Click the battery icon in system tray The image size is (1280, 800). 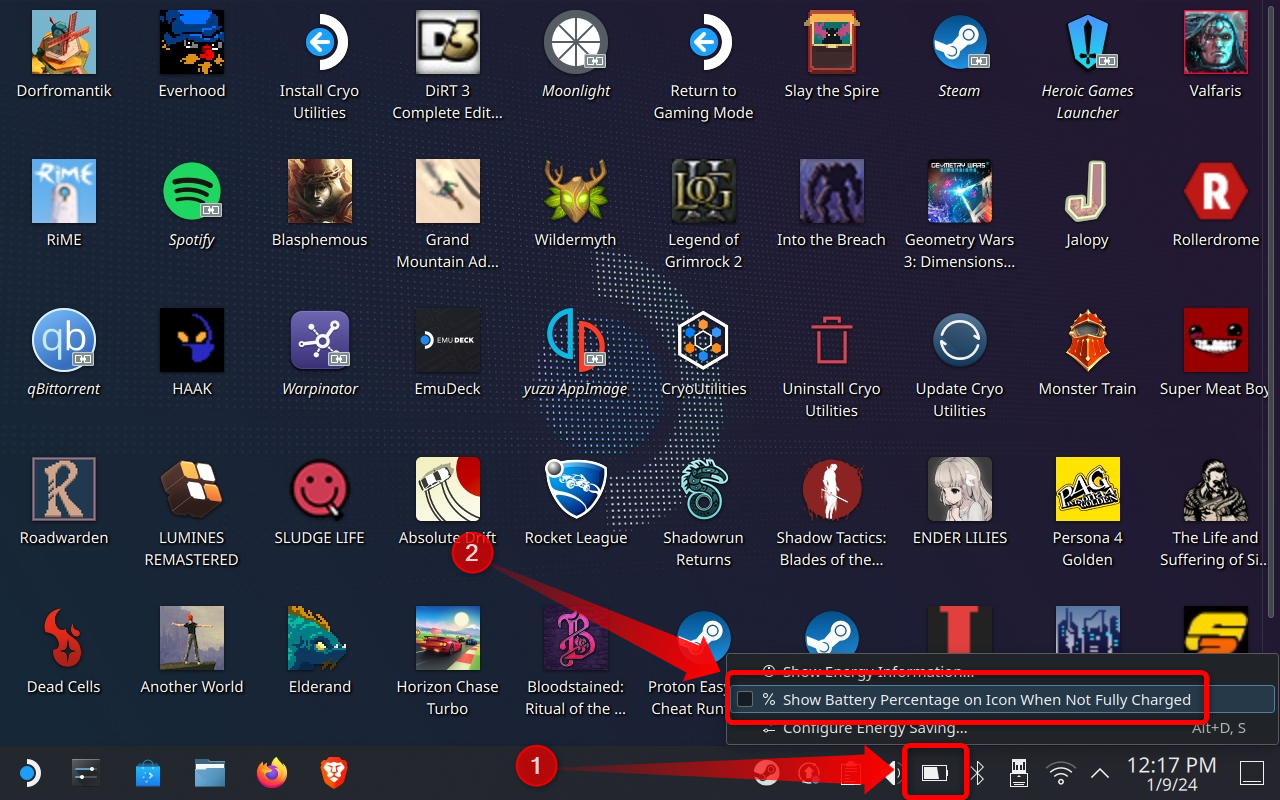coord(934,773)
